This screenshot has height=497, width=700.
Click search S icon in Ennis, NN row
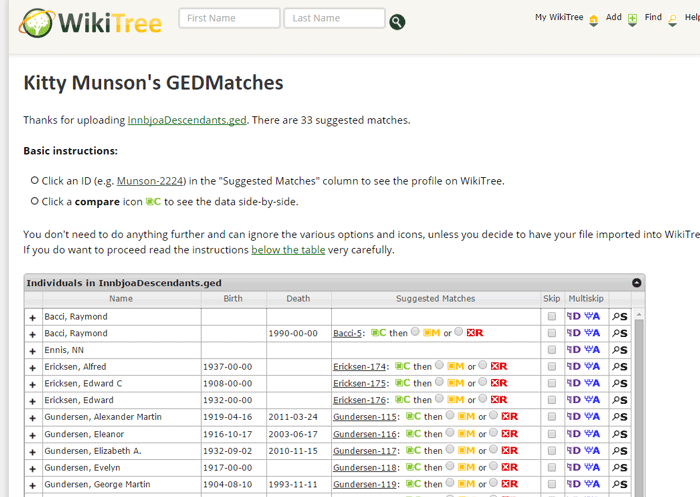tap(620, 350)
